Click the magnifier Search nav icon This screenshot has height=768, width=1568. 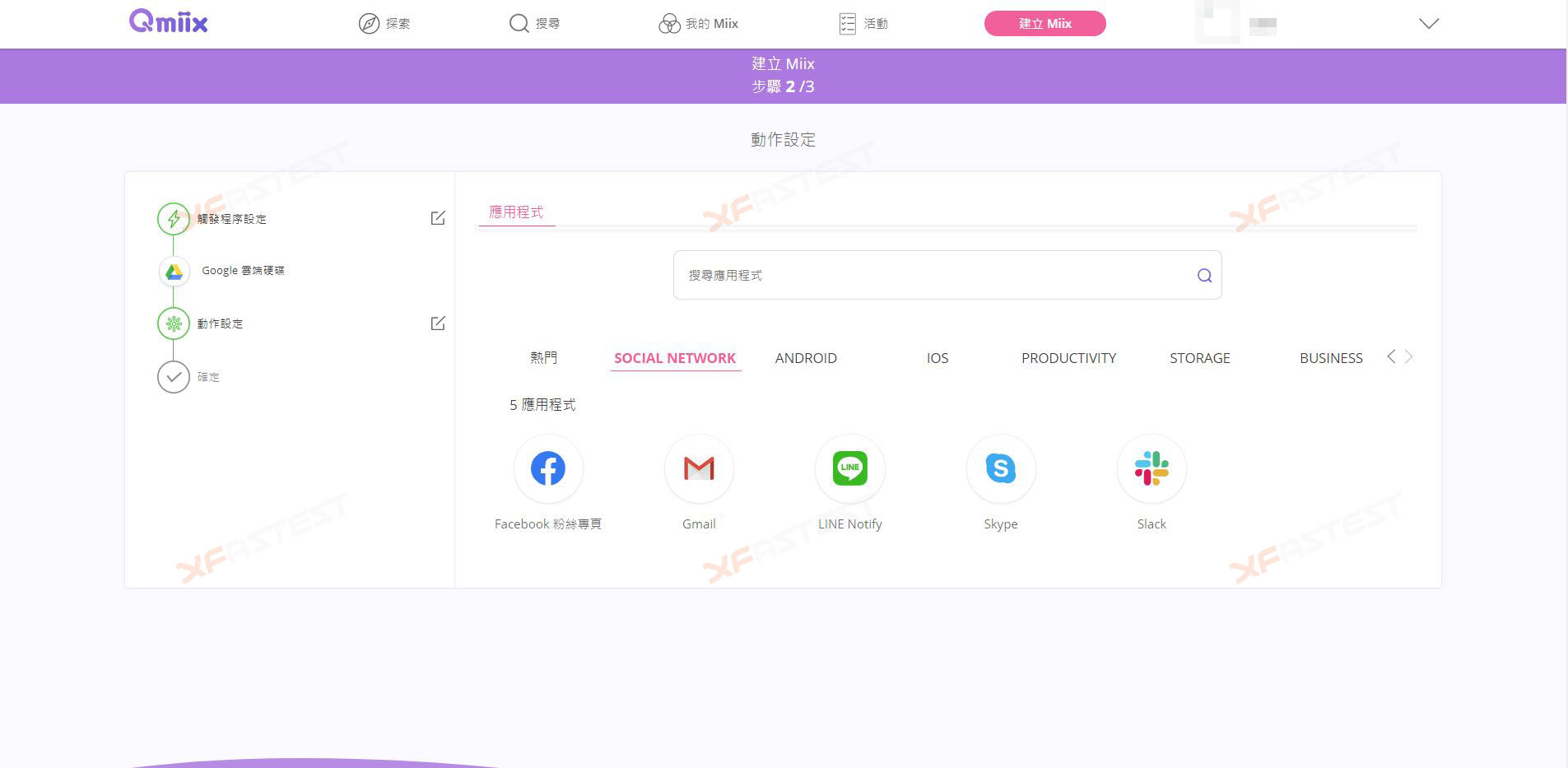pos(519,24)
